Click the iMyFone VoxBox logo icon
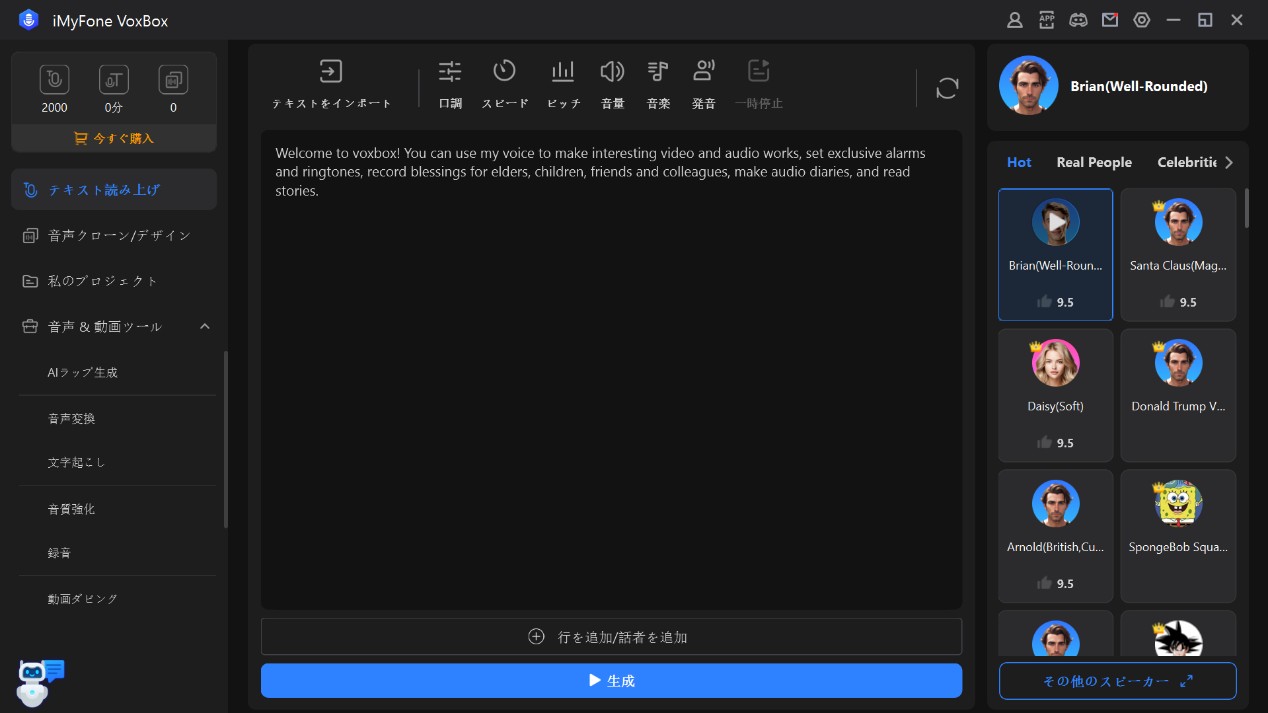1268x713 pixels. tap(28, 21)
